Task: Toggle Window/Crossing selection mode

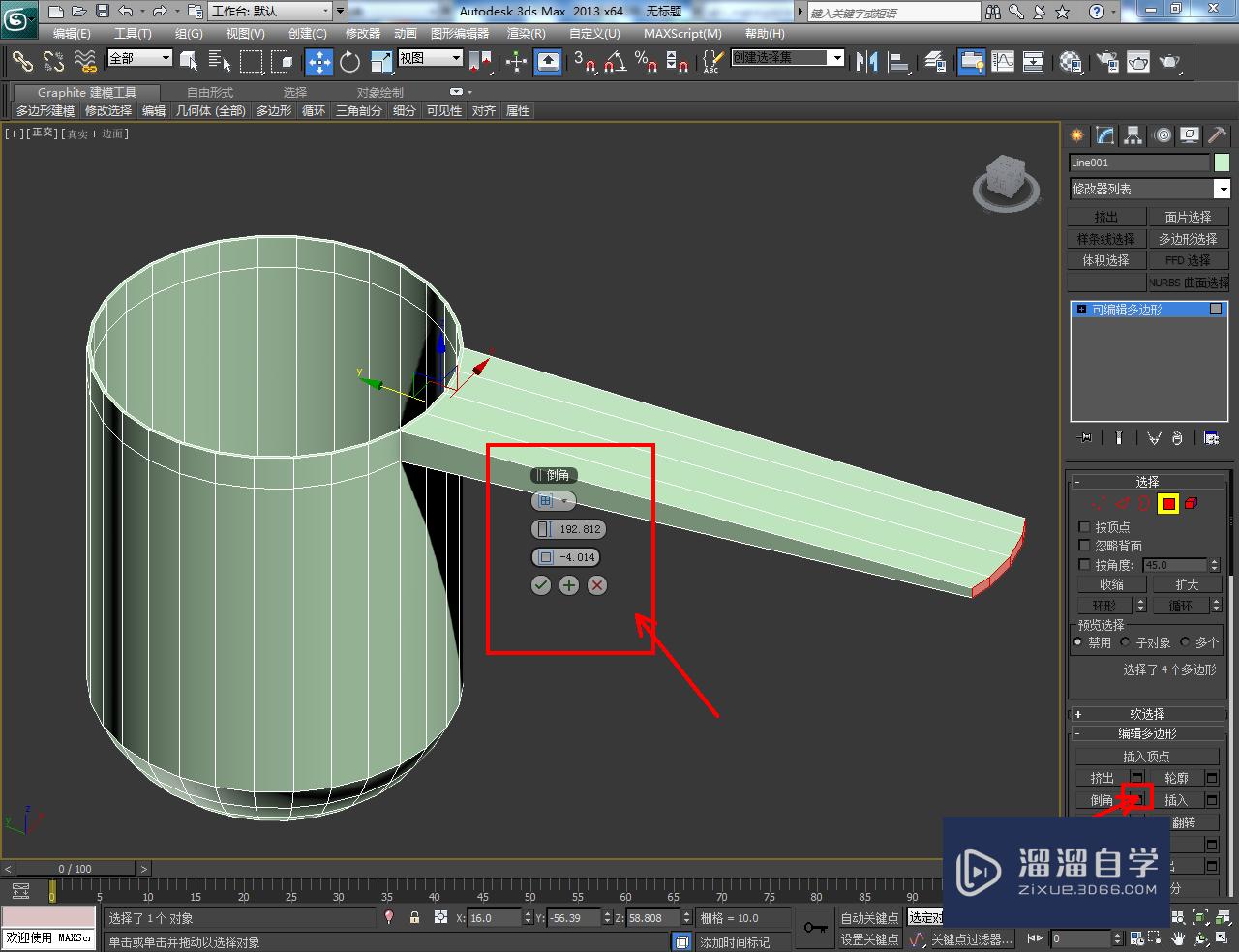Action: [283, 61]
